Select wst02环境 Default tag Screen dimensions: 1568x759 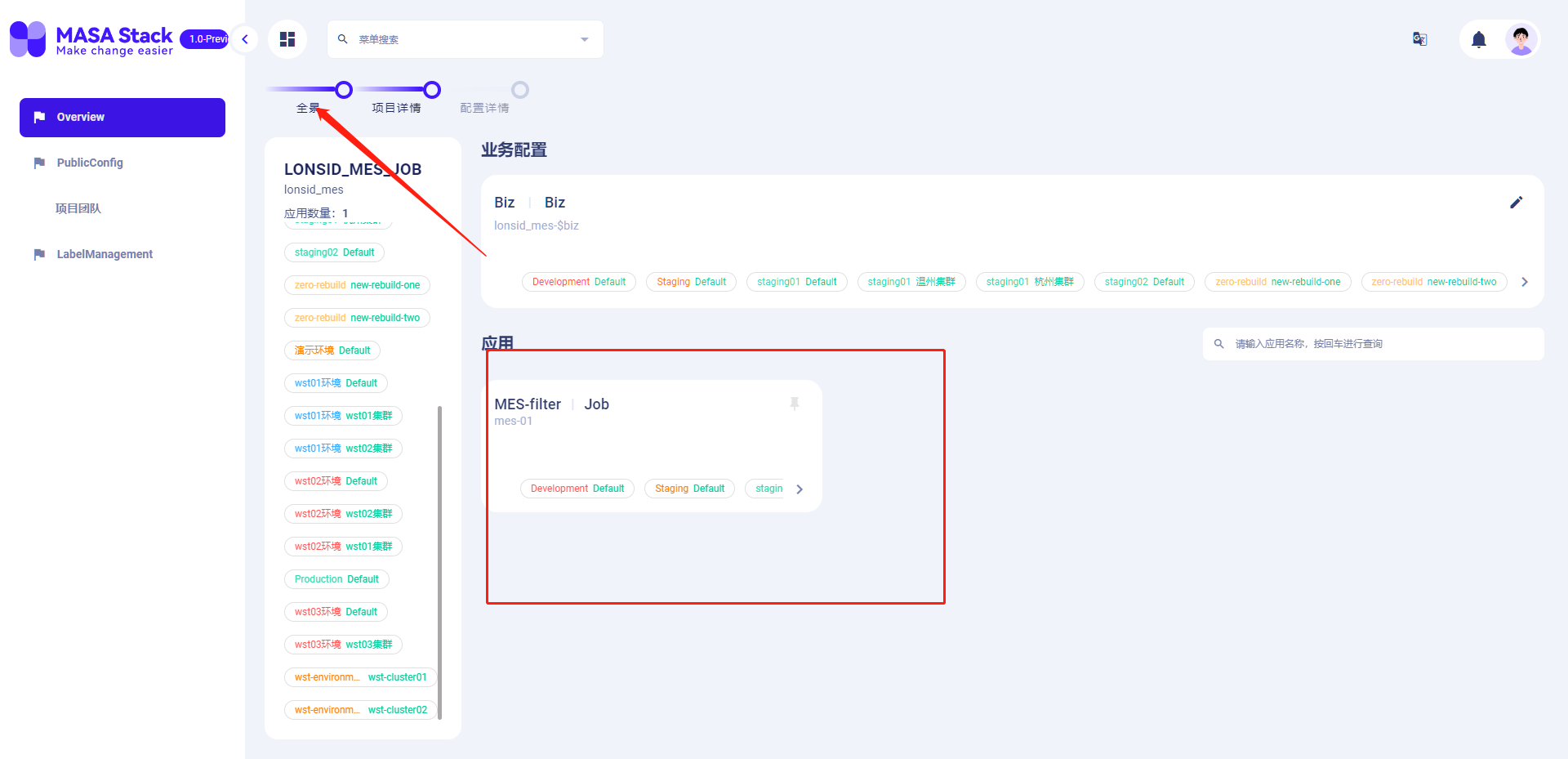[336, 481]
